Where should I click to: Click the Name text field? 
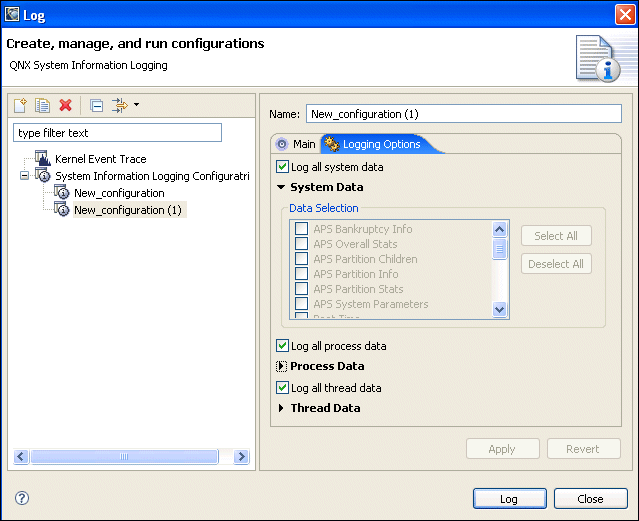pyautogui.click(x=463, y=114)
